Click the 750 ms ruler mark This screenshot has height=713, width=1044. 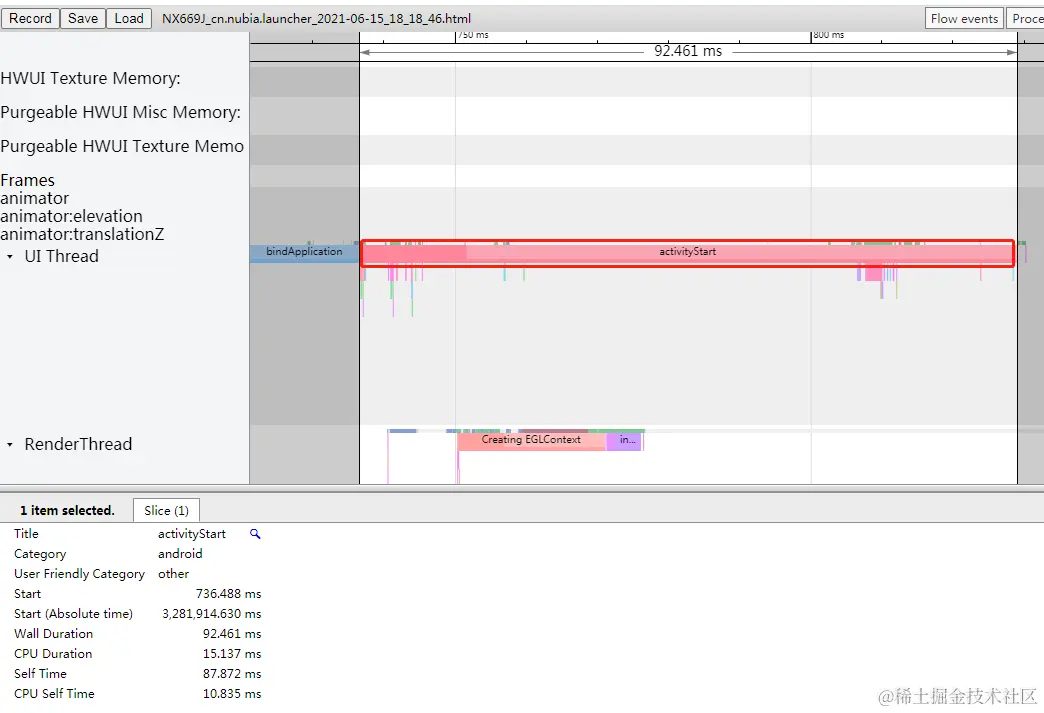coord(473,35)
